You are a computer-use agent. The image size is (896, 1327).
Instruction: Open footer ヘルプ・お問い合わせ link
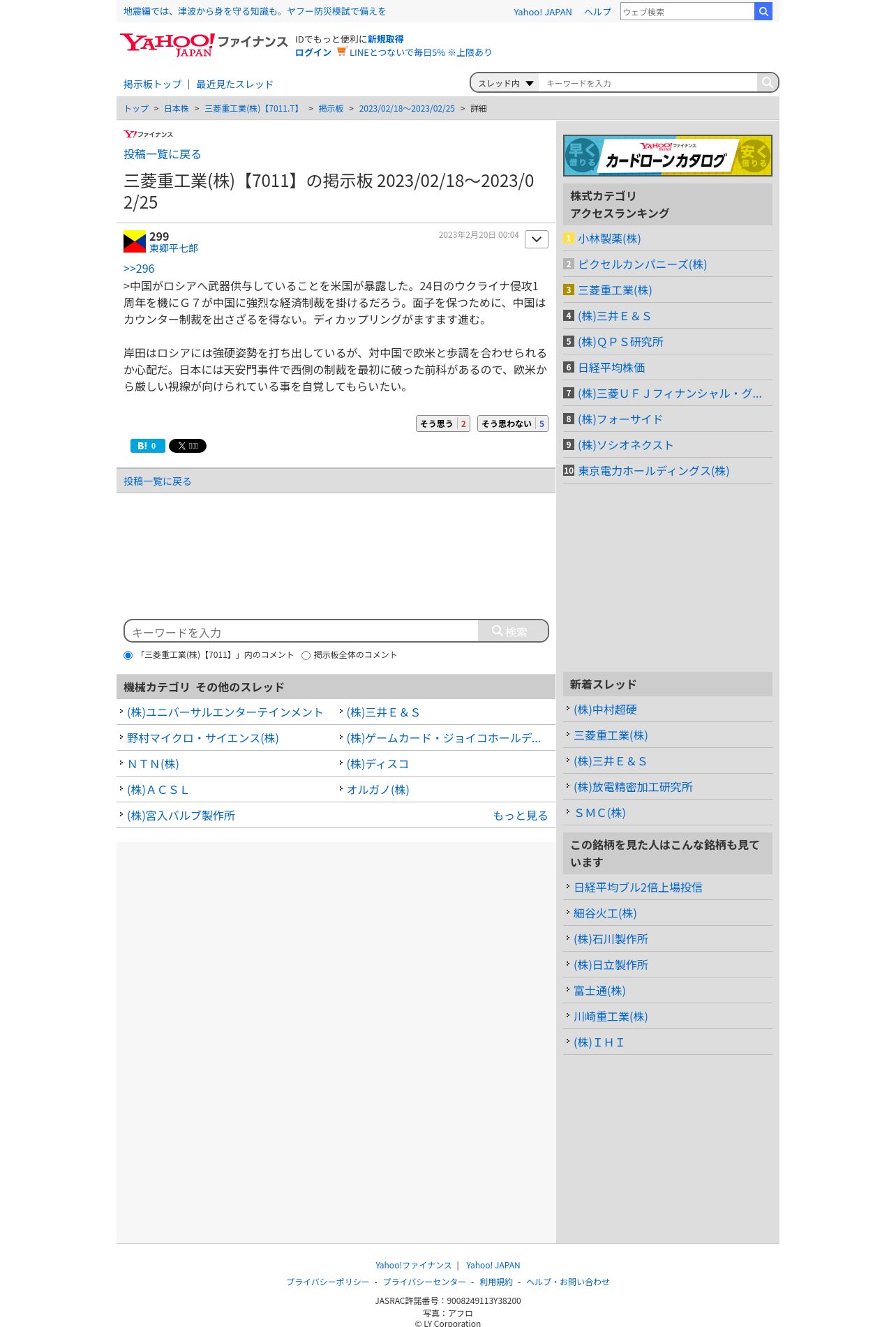click(568, 1282)
